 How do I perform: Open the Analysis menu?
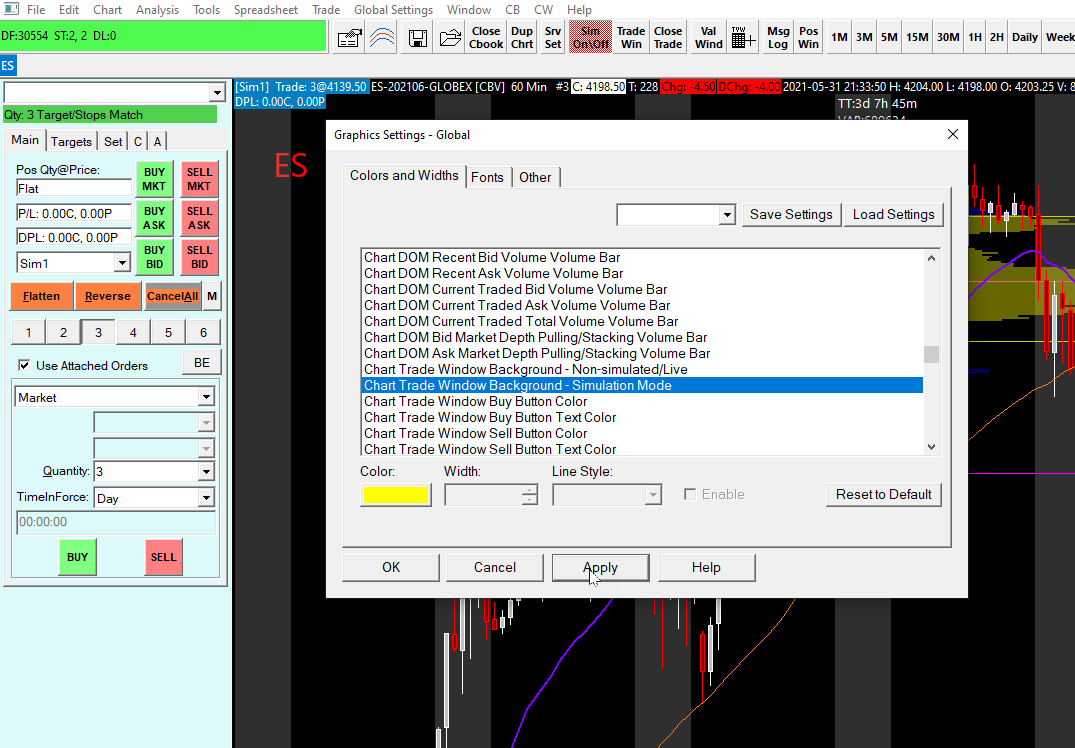(x=157, y=10)
